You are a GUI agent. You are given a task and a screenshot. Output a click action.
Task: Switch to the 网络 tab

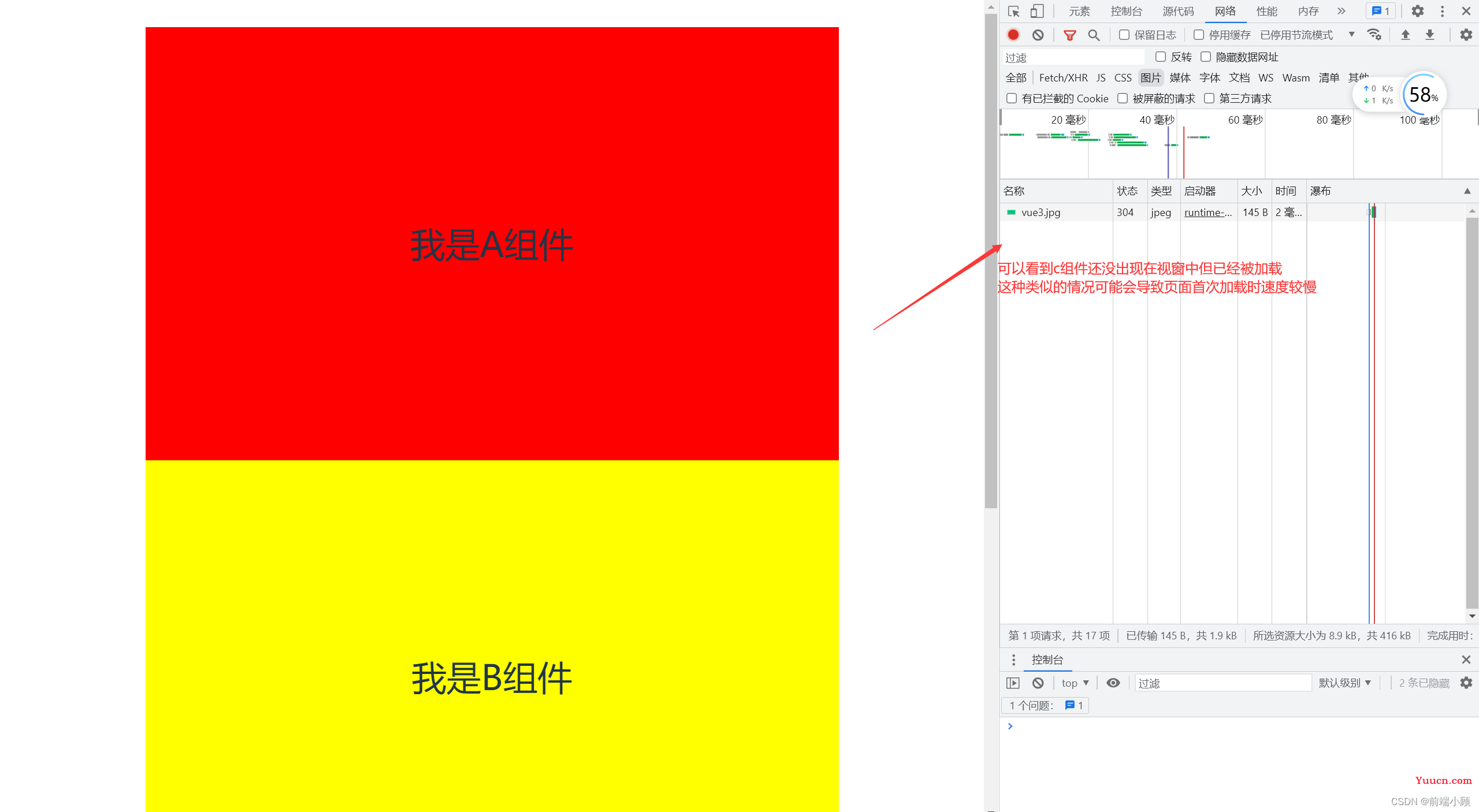1225,11
